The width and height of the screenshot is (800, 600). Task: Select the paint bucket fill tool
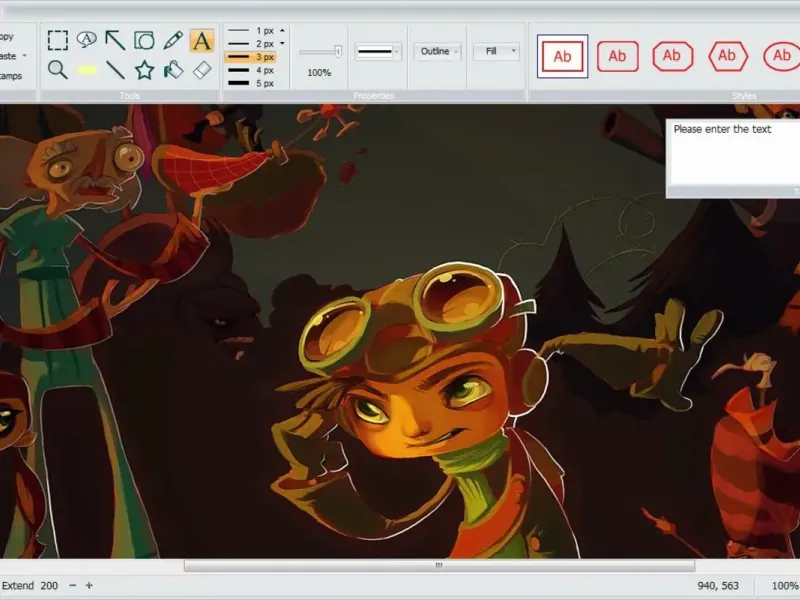(174, 70)
